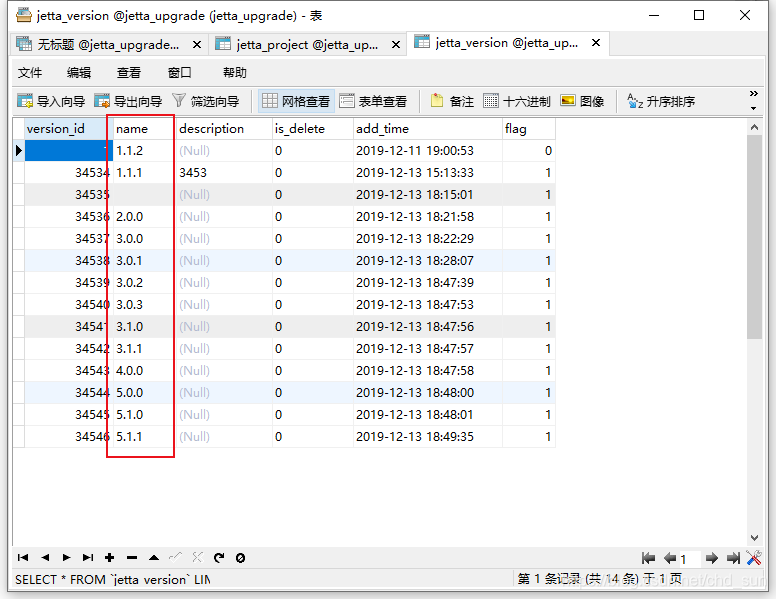Open the 文件 menu
Screen dimensions: 776x599
coord(30,73)
